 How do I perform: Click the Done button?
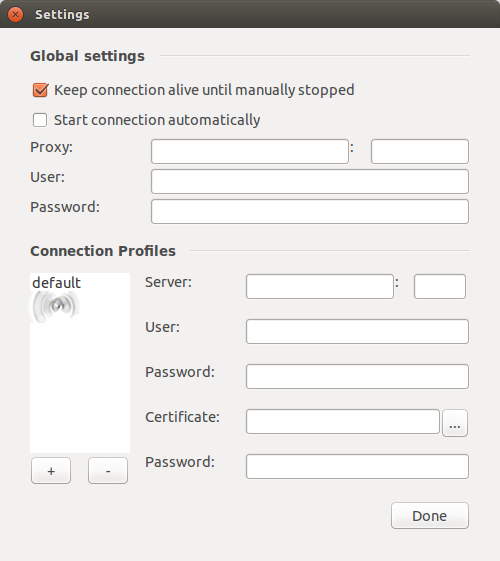click(x=430, y=516)
